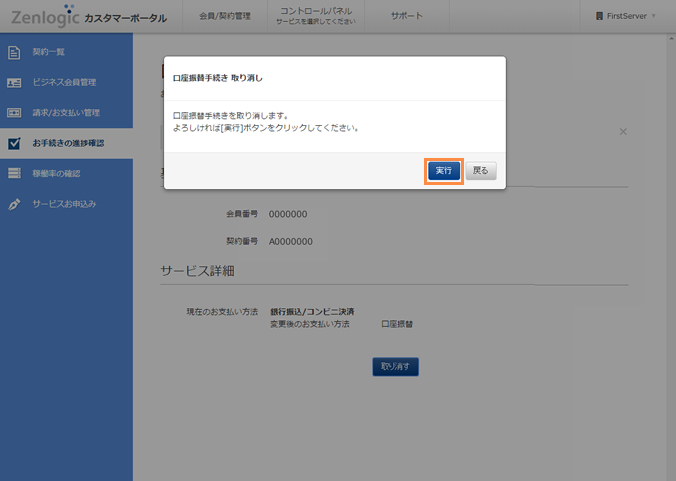Click the 取り消す button on the page
Viewport: 676px width, 481px height.
tap(395, 366)
